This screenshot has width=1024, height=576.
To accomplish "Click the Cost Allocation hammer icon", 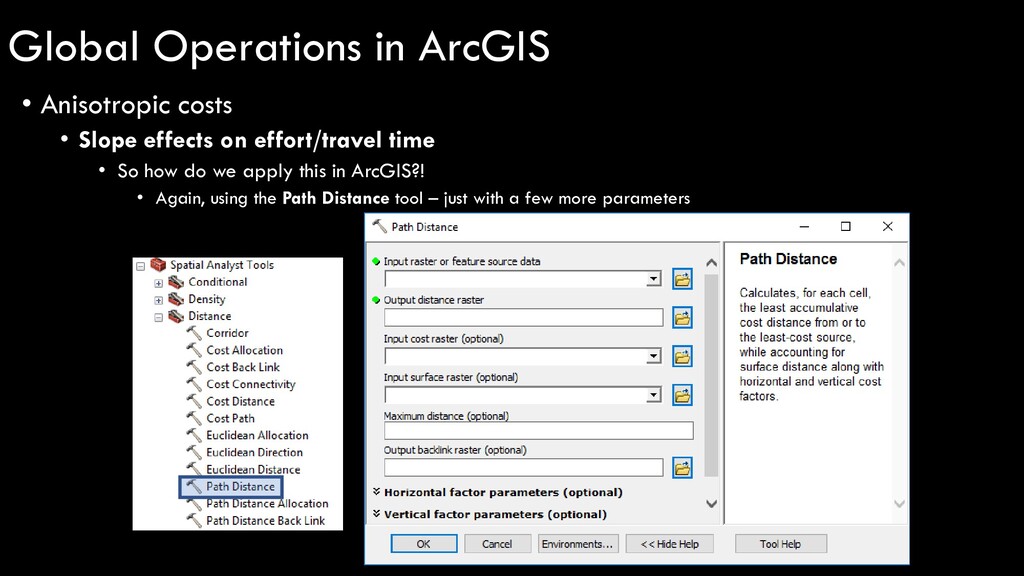I will (x=194, y=349).
